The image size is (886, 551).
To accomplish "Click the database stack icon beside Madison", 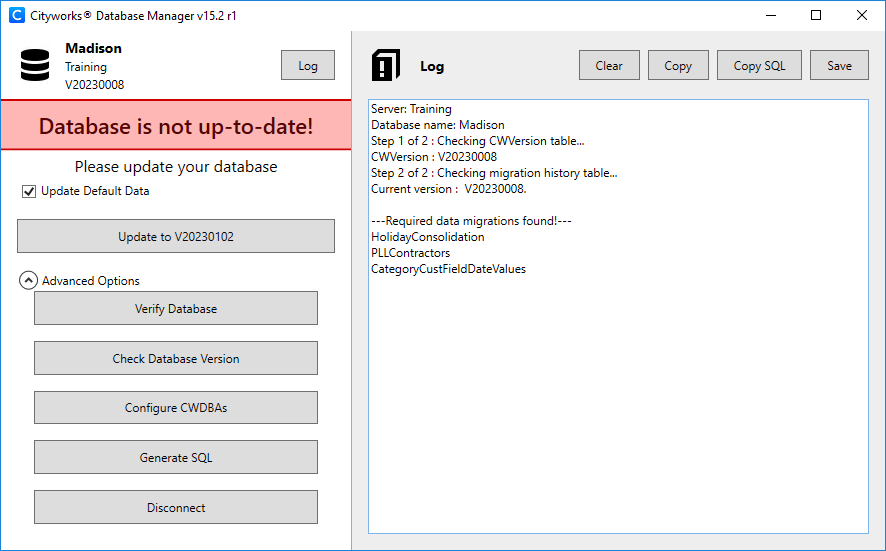I will coord(35,65).
